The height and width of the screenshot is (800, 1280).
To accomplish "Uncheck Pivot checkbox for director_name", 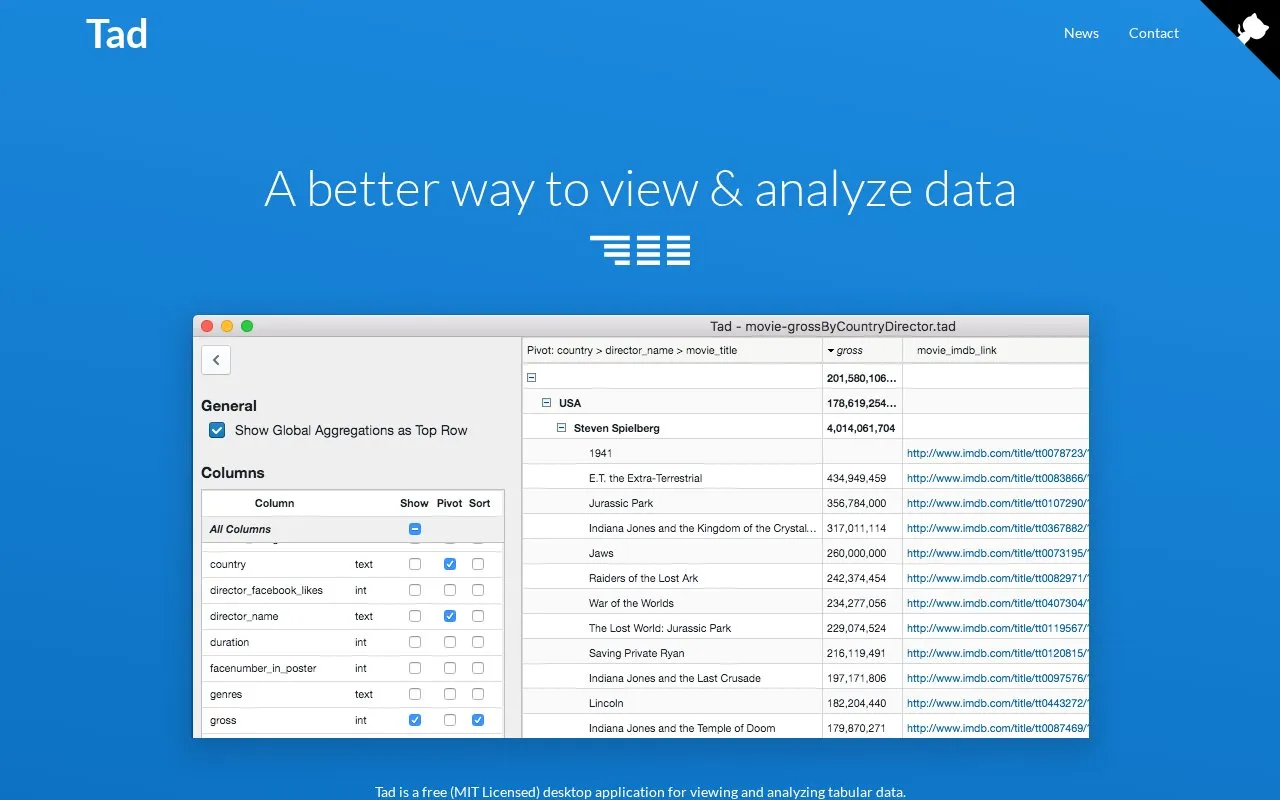I will tap(450, 616).
